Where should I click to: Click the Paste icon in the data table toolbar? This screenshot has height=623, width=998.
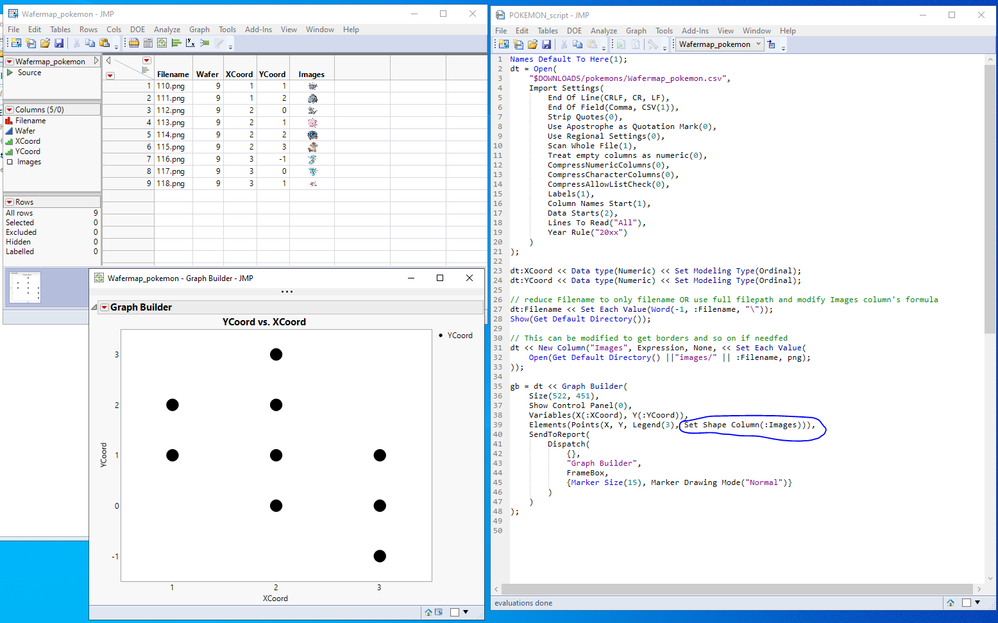[105, 43]
